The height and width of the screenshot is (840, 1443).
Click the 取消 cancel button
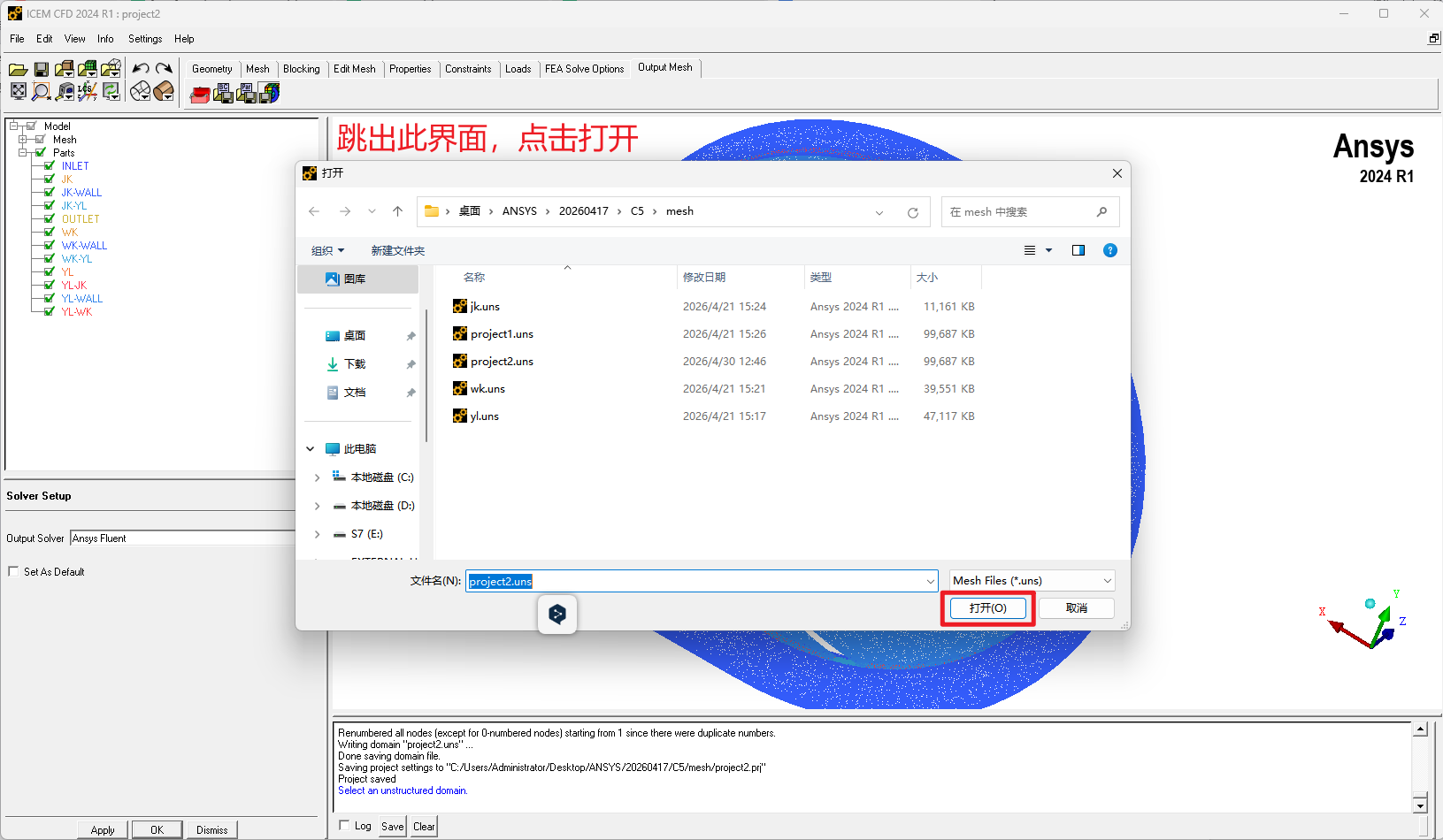1077,608
